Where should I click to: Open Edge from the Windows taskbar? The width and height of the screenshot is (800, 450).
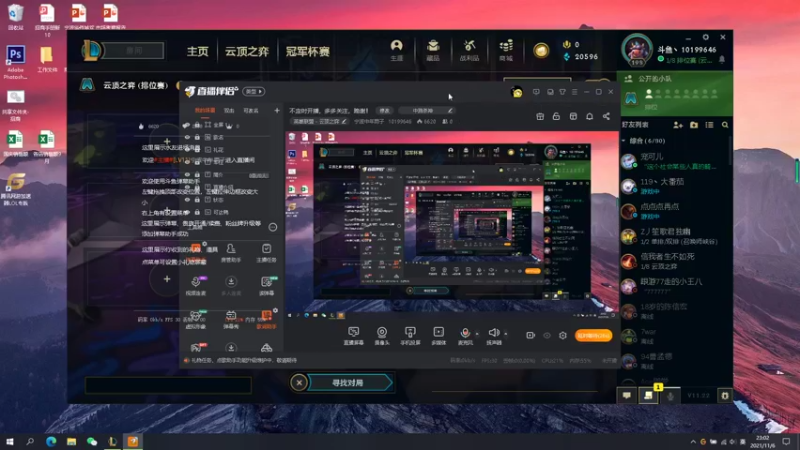point(51,441)
